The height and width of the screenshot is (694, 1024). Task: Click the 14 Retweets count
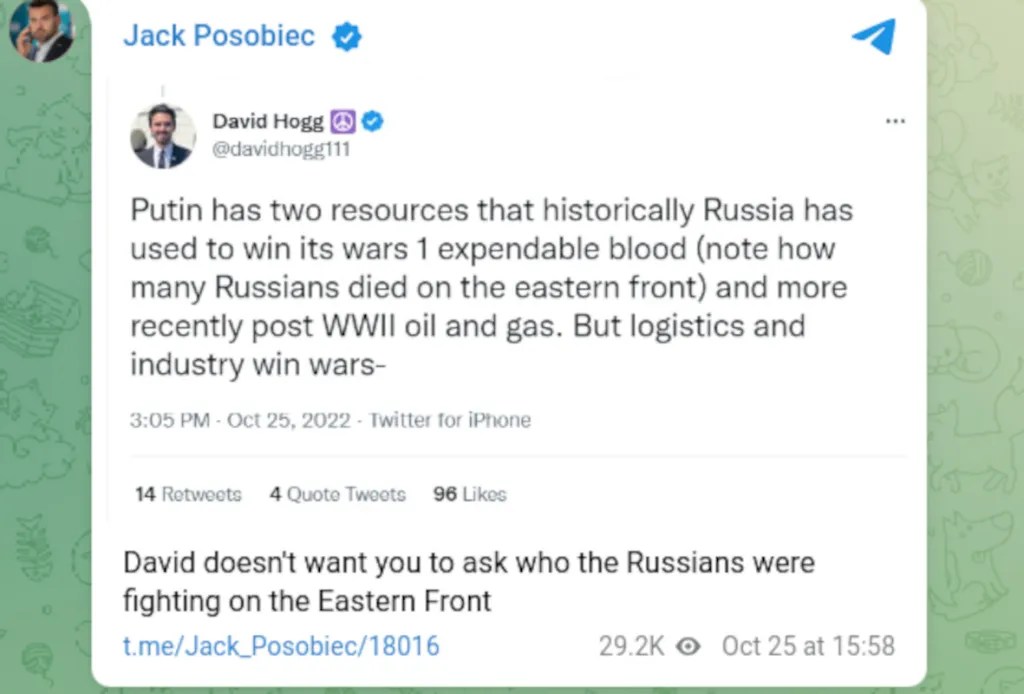[188, 494]
